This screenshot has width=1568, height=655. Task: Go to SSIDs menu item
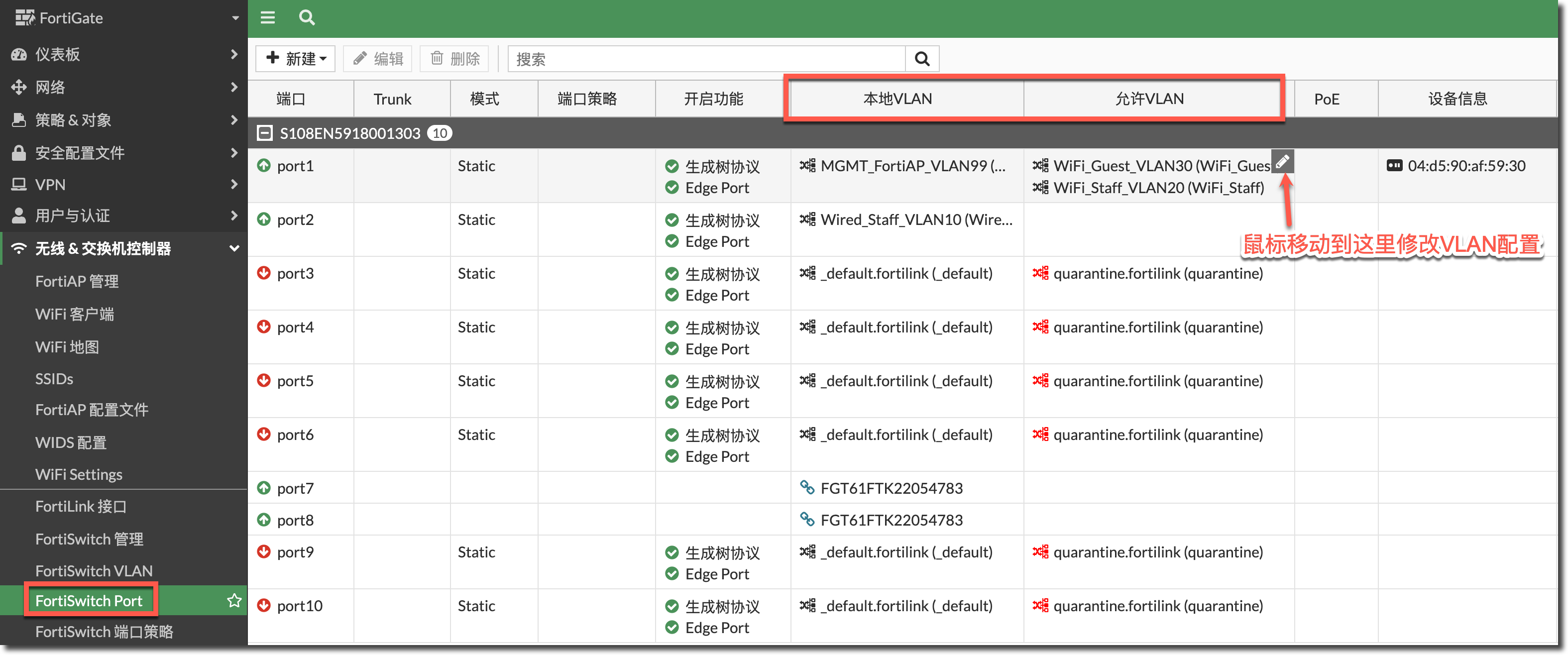[x=54, y=379]
